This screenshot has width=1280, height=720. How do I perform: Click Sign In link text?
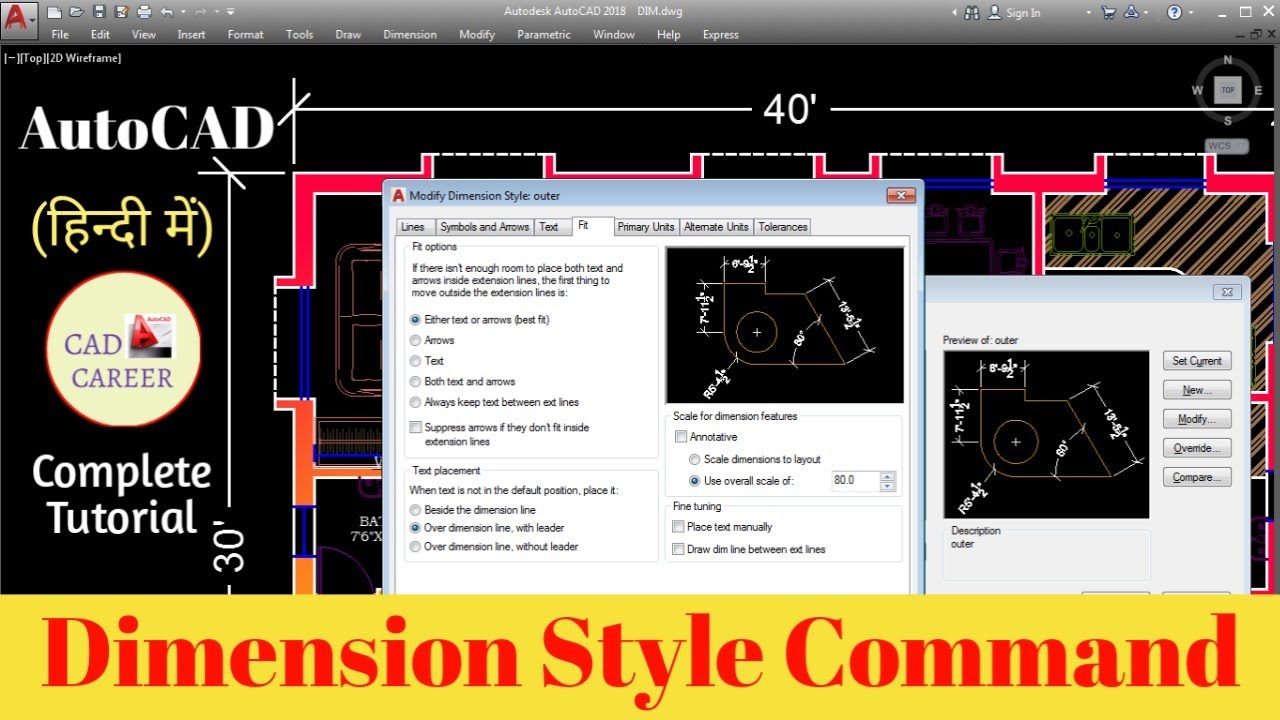tap(1023, 13)
